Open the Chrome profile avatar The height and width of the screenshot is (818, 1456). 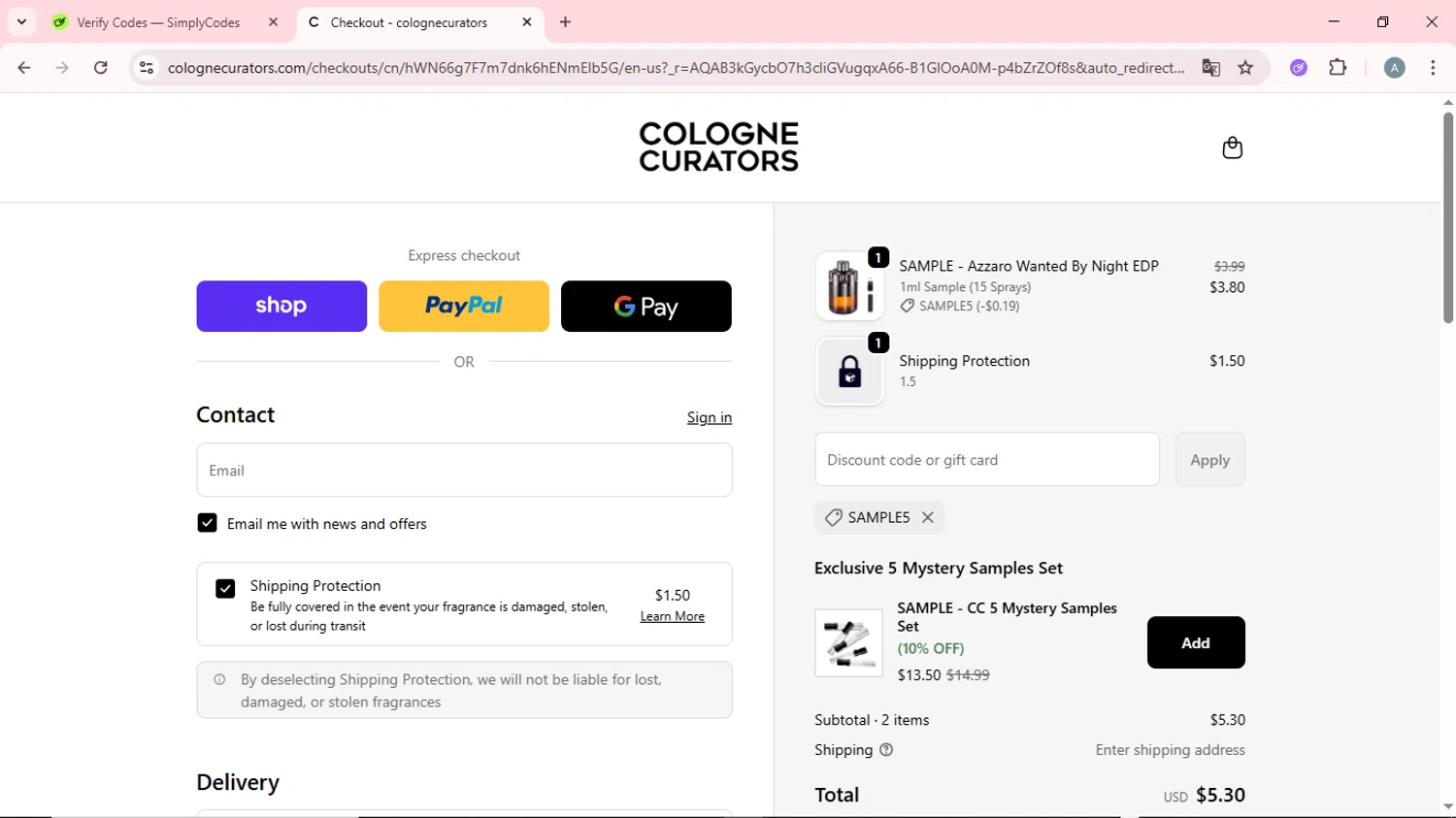[x=1394, y=68]
